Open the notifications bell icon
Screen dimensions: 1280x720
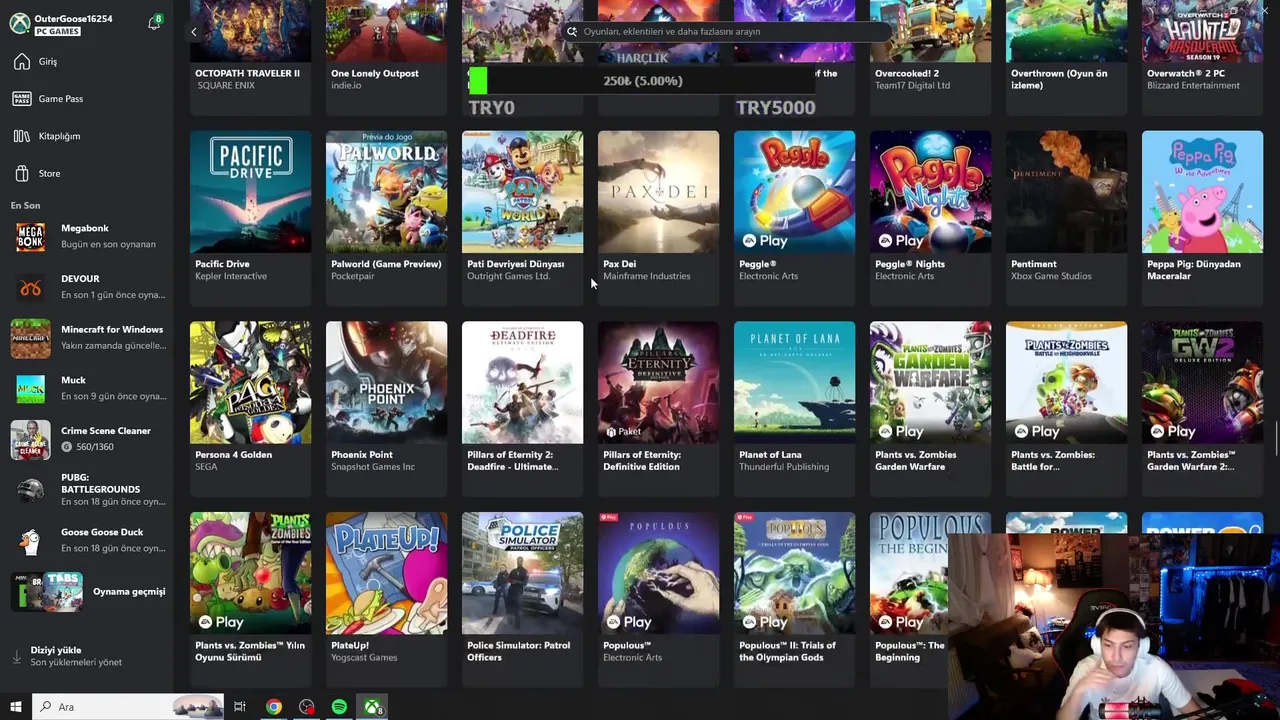[154, 23]
